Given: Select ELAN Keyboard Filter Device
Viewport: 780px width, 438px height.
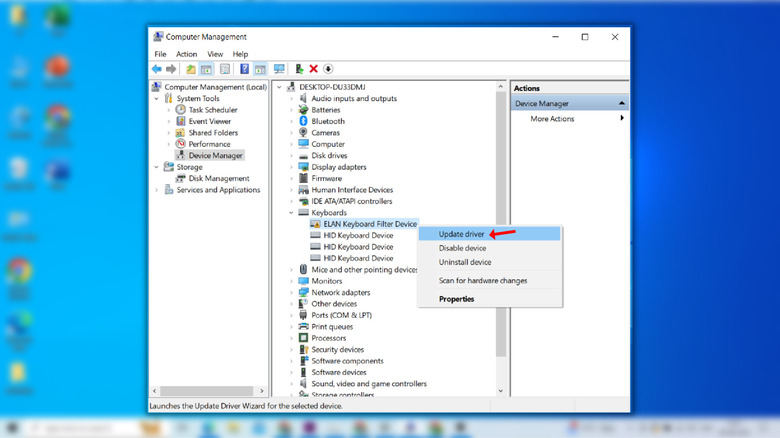Looking at the screenshot, I should pos(370,224).
